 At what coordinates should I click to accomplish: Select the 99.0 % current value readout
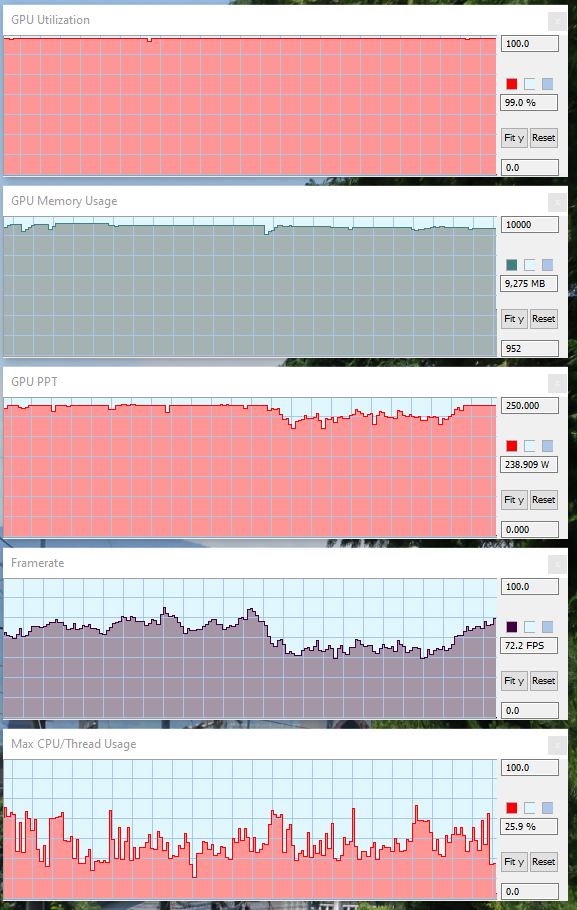pyautogui.click(x=529, y=103)
